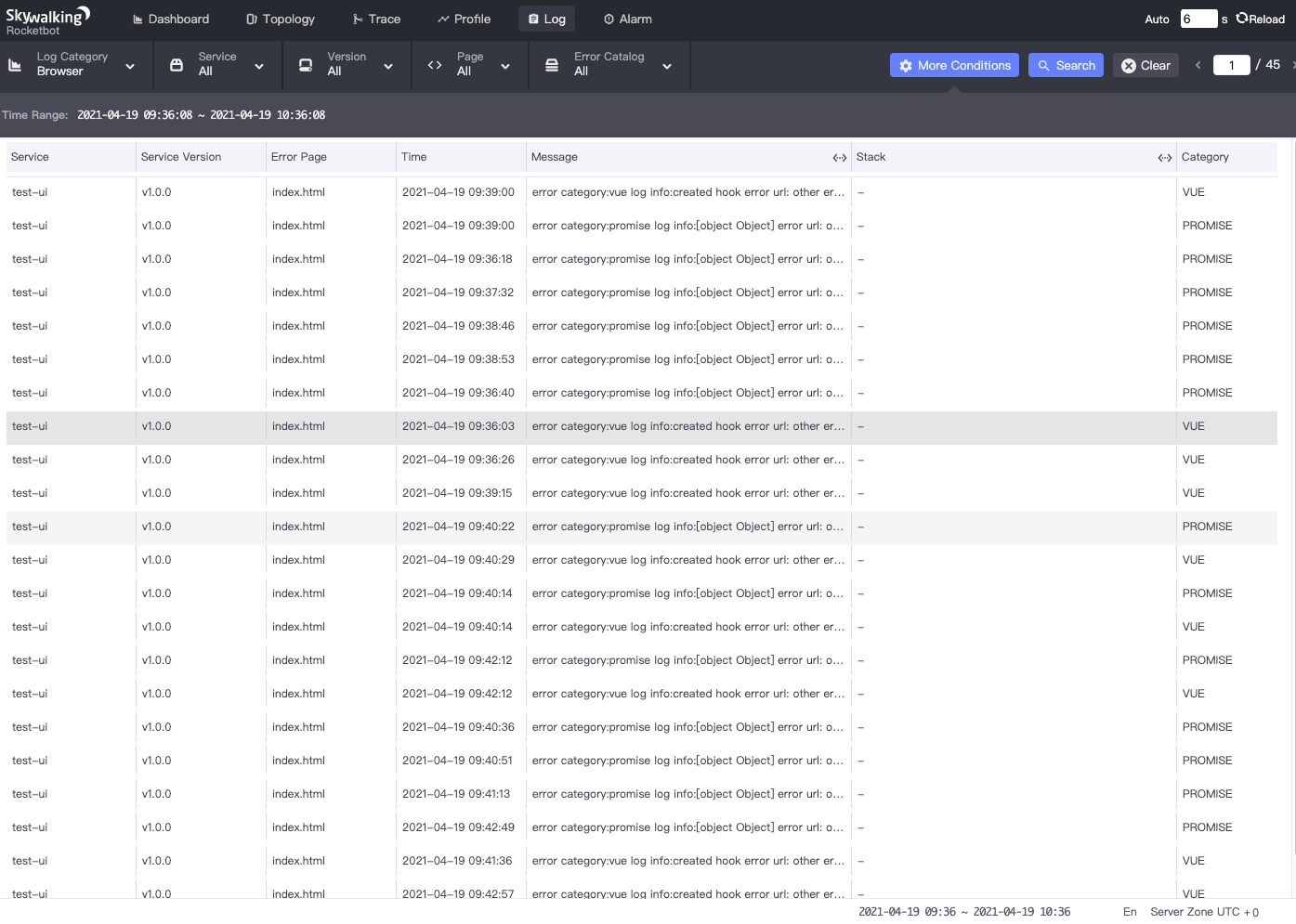Screen dimensions: 1296x924
Task: Click the More Conditions button
Action: (x=954, y=65)
